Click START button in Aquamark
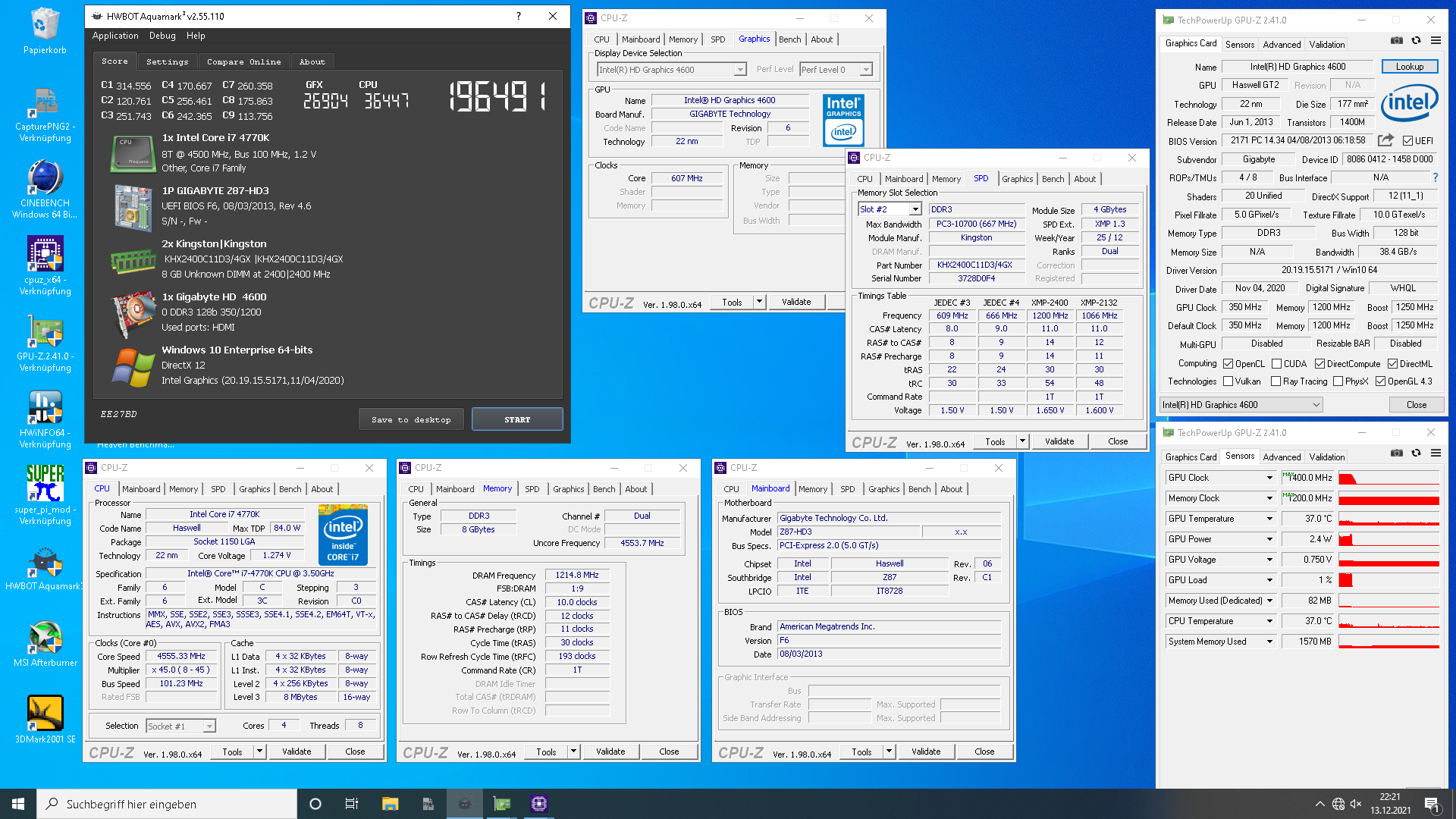Viewport: 1456px width, 819px height. [517, 419]
